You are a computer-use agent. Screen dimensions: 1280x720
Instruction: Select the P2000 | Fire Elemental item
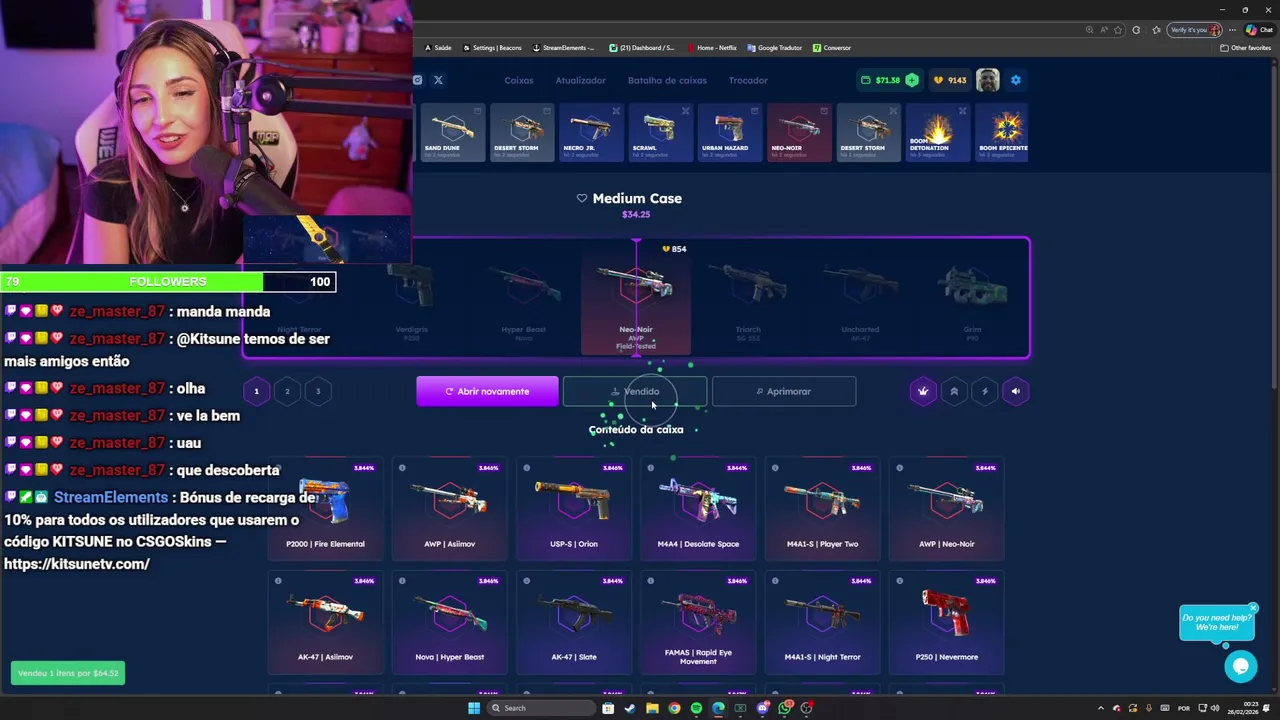(x=325, y=508)
